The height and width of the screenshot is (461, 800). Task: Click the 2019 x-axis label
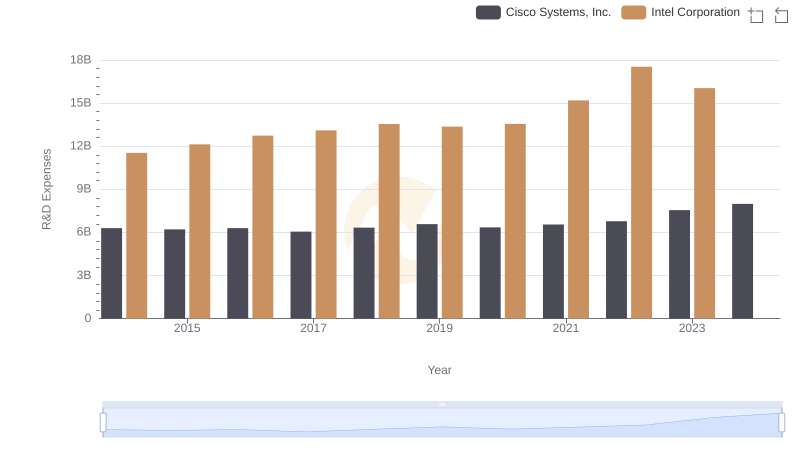[439, 328]
